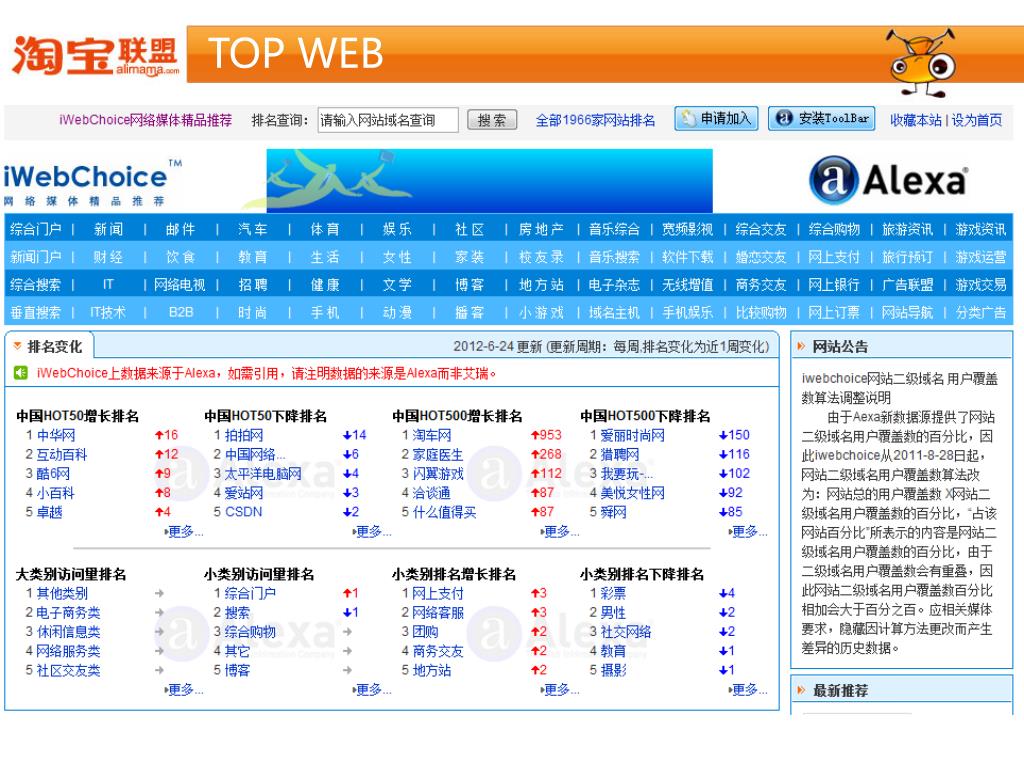The height and width of the screenshot is (768, 1024).
Task: Open the 财经 category
Action: point(108,257)
